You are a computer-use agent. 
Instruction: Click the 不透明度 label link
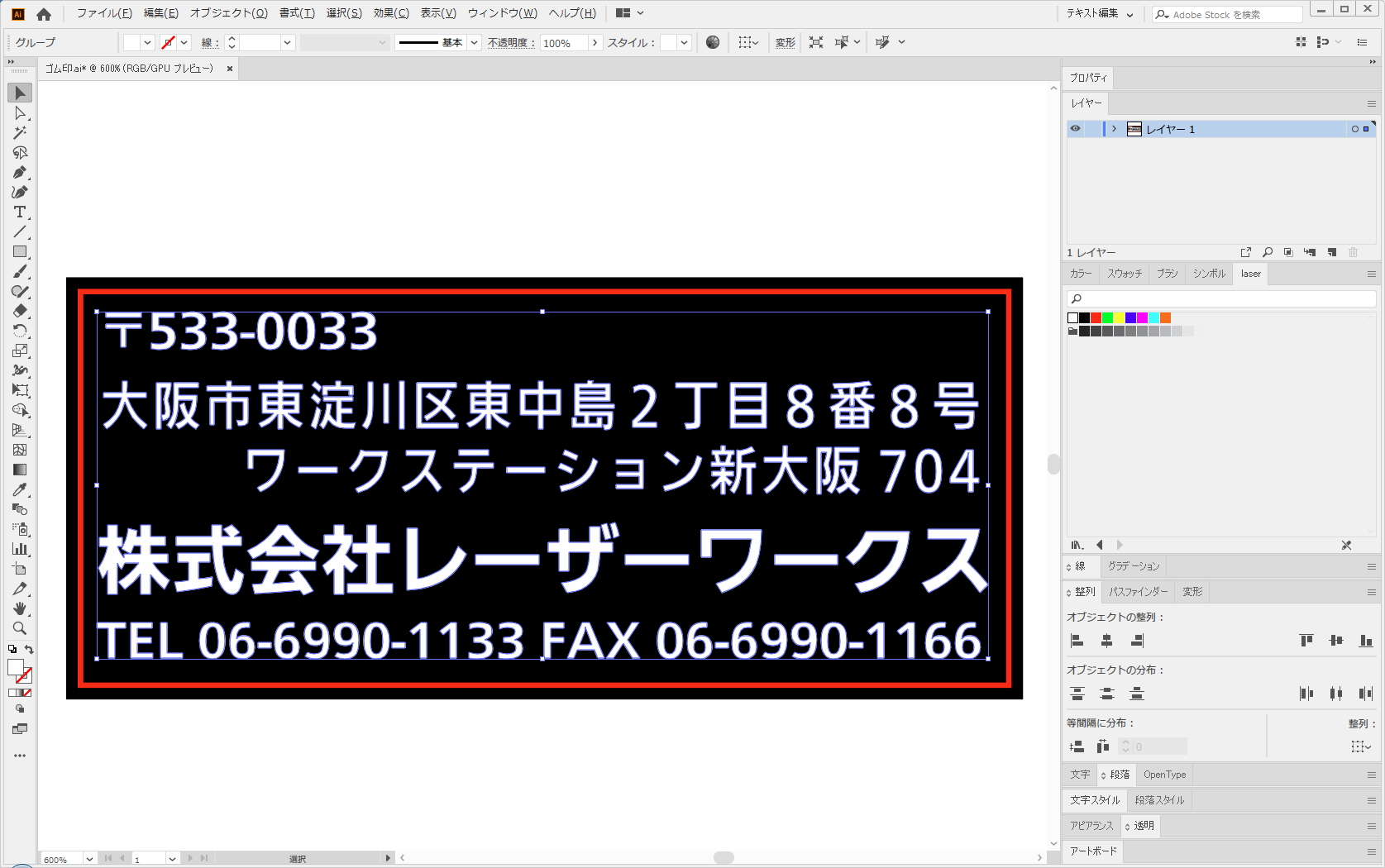tap(510, 43)
